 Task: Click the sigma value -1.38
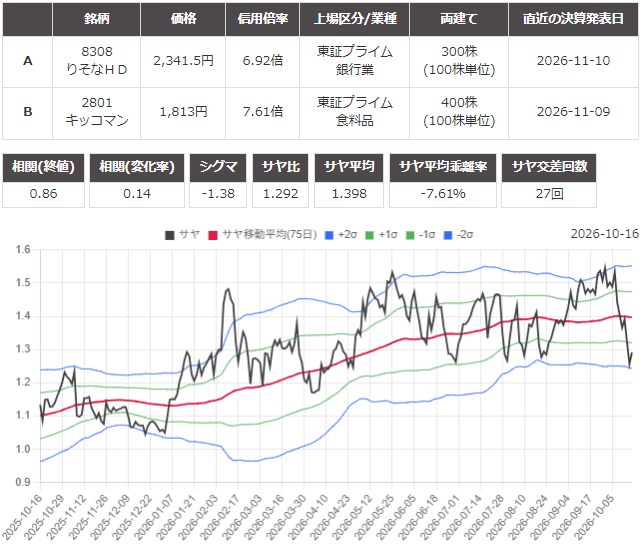[218, 194]
